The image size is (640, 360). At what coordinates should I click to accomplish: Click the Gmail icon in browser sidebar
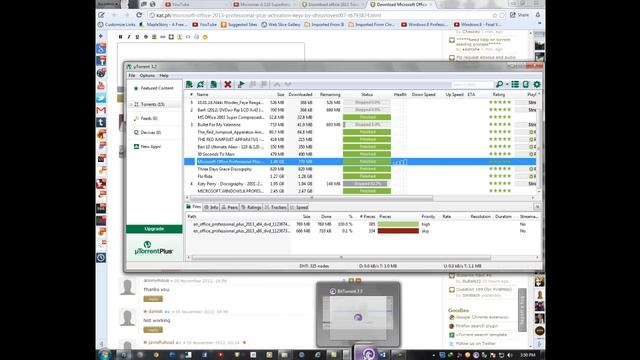click(x=101, y=110)
